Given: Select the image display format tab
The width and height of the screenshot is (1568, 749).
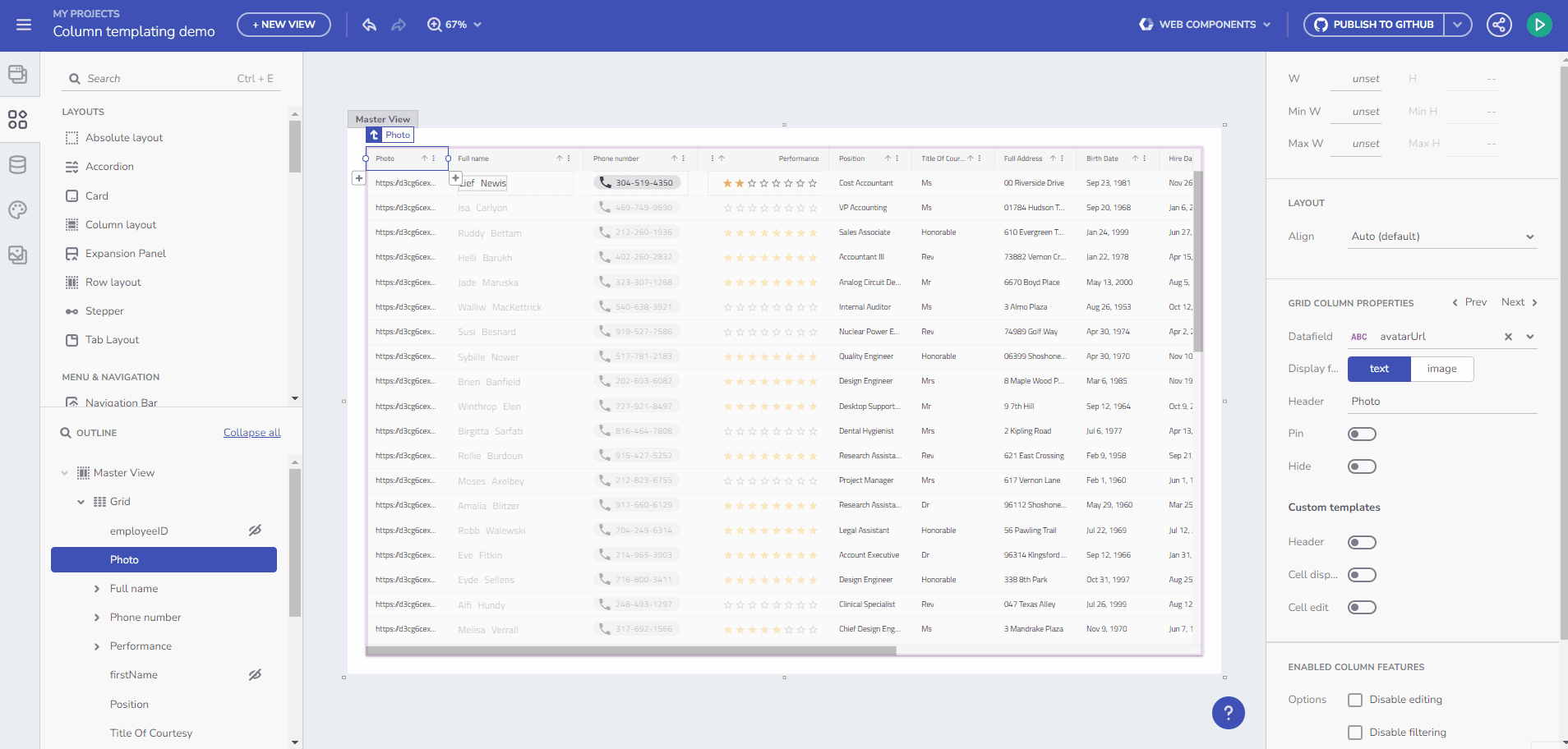Looking at the screenshot, I should (1441, 369).
